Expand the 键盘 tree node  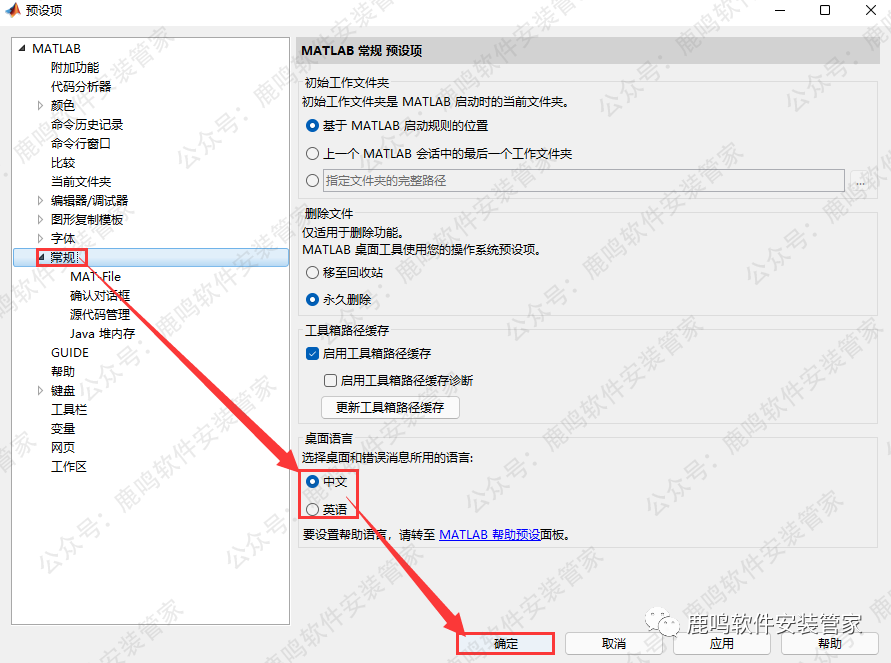40,391
